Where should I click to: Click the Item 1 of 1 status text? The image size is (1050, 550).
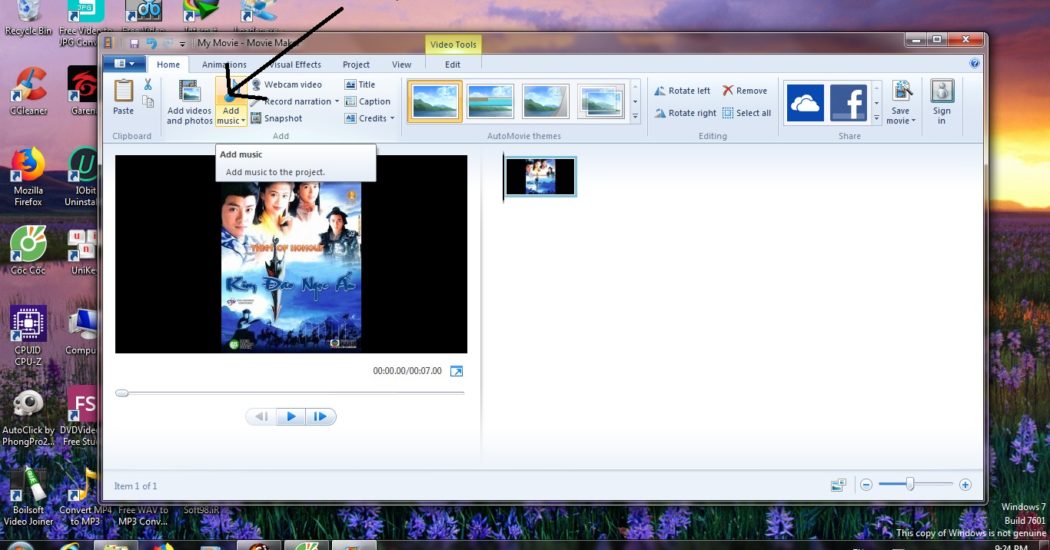click(135, 486)
